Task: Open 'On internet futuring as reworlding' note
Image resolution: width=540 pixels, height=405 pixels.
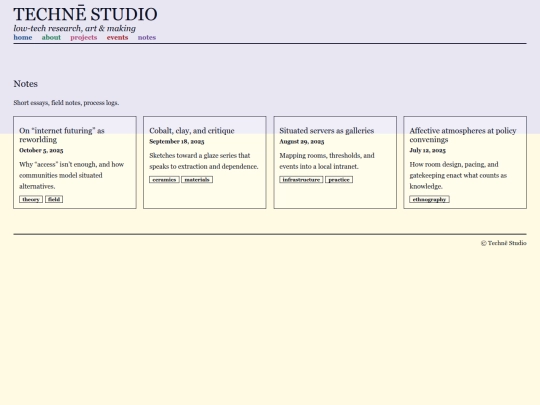Action: 62,135
